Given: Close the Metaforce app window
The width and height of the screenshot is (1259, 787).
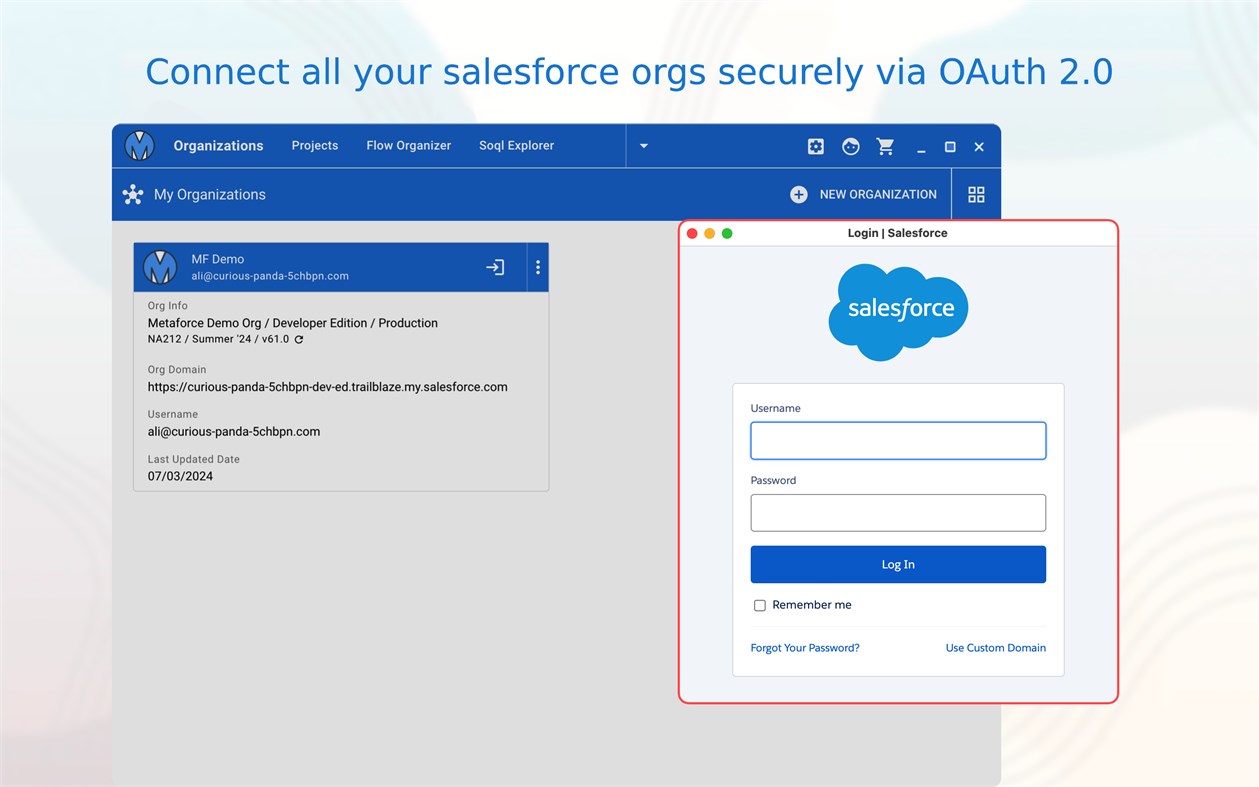Looking at the screenshot, I should pos(979,147).
